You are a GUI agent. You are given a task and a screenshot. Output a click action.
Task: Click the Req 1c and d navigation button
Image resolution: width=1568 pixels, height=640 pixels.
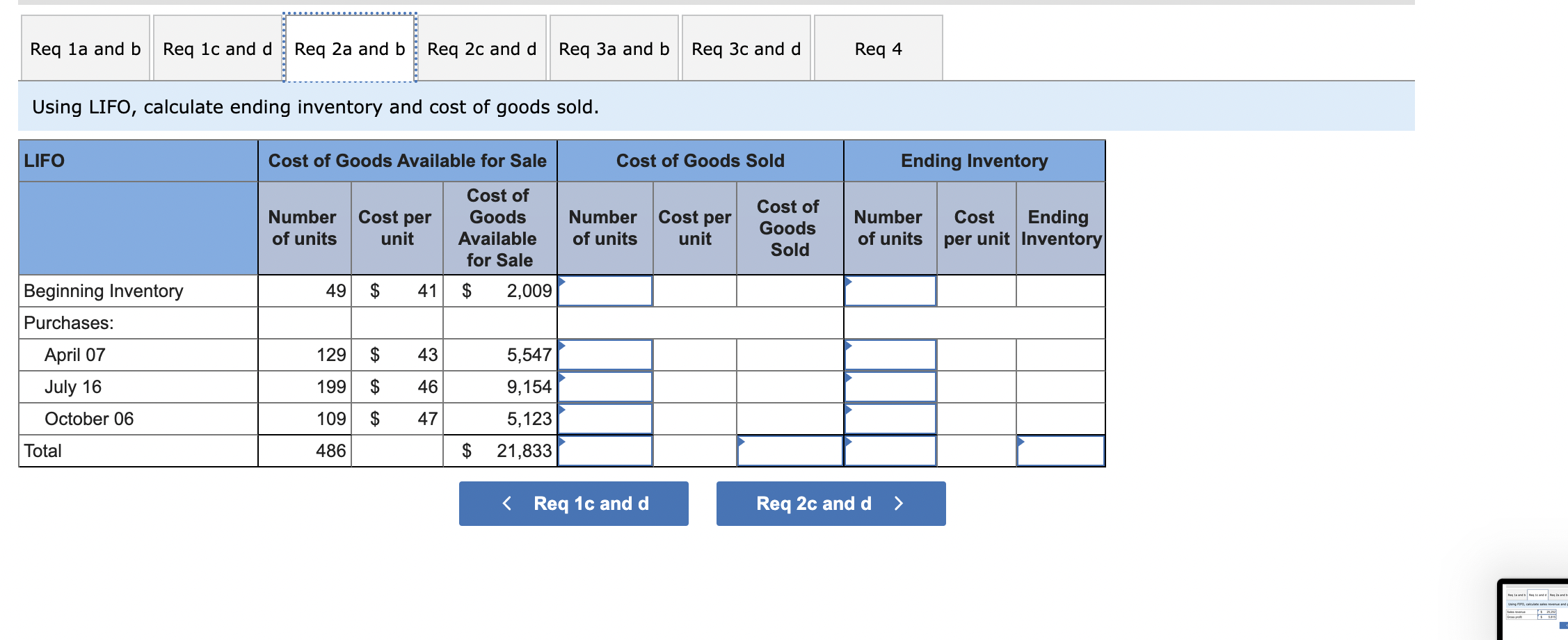coord(572,503)
